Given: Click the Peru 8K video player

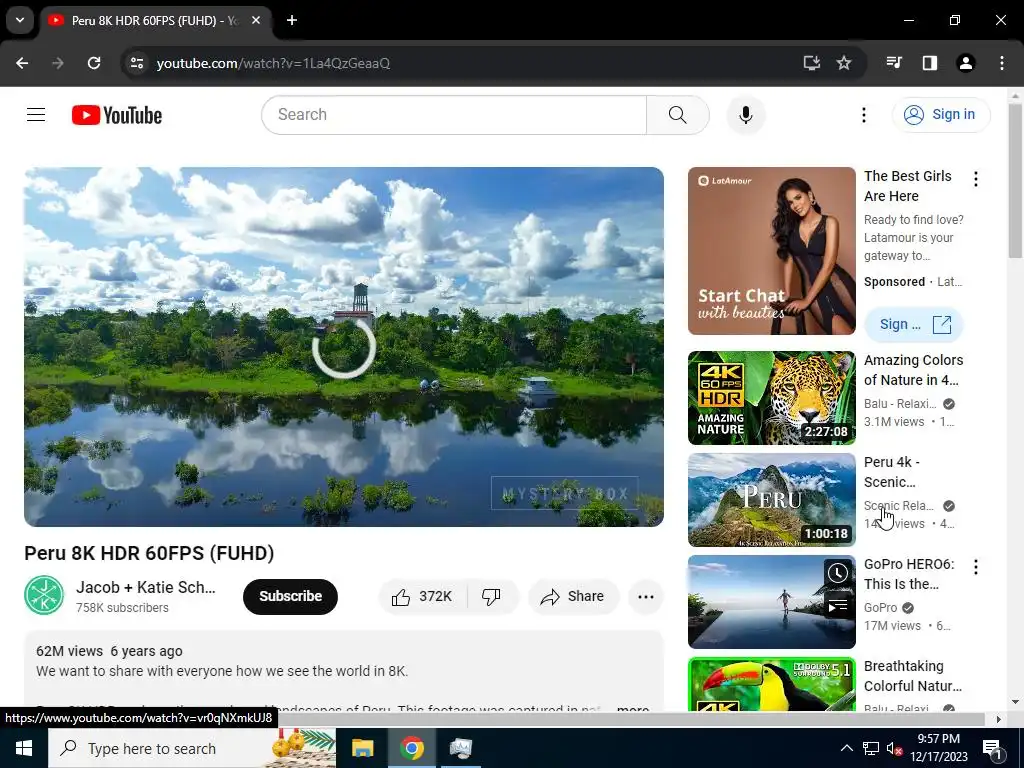Looking at the screenshot, I should point(344,346).
